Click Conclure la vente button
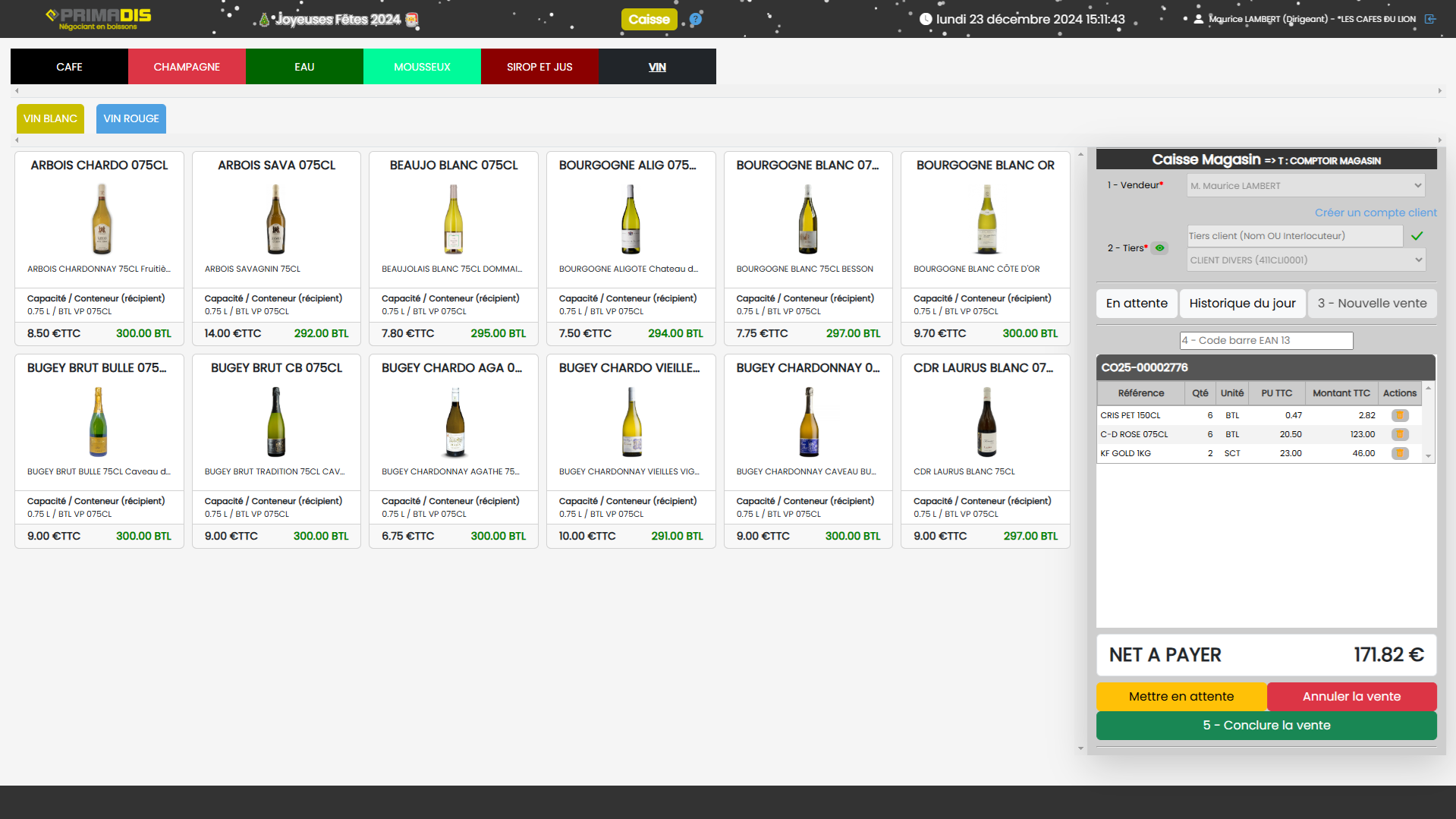Viewport: 1456px width, 819px height. [x=1266, y=726]
